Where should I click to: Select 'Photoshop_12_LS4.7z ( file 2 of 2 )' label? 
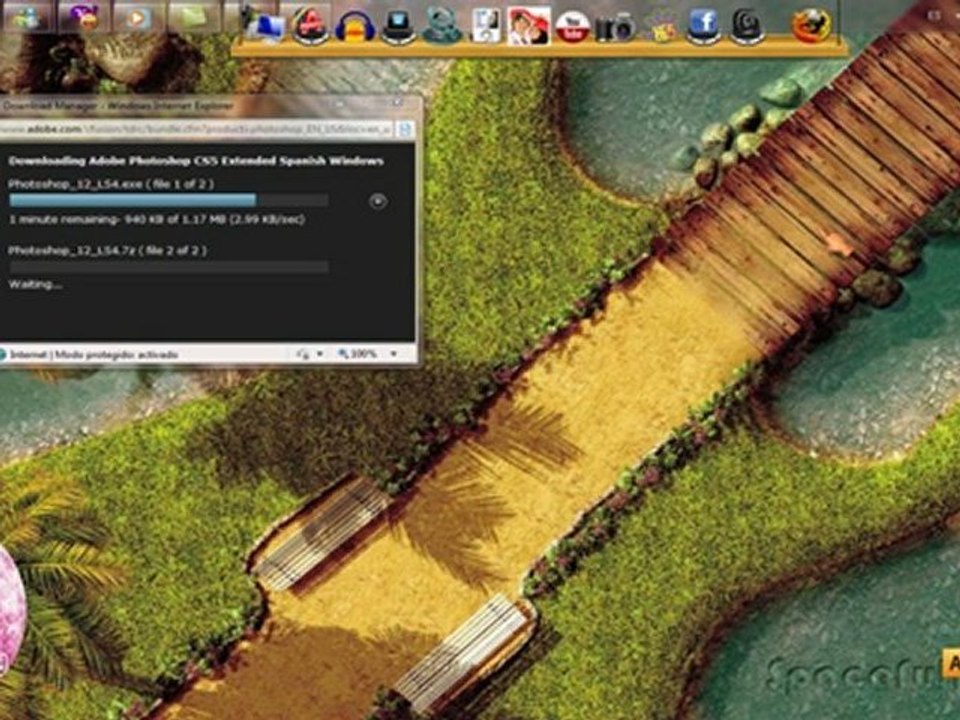pyautogui.click(x=107, y=250)
